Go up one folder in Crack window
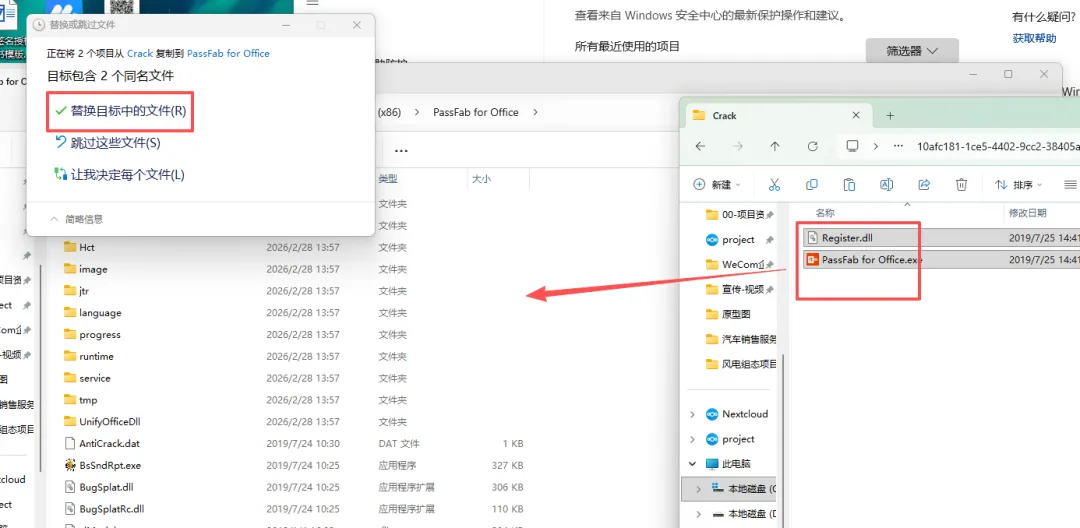1080x528 pixels. tap(775, 146)
